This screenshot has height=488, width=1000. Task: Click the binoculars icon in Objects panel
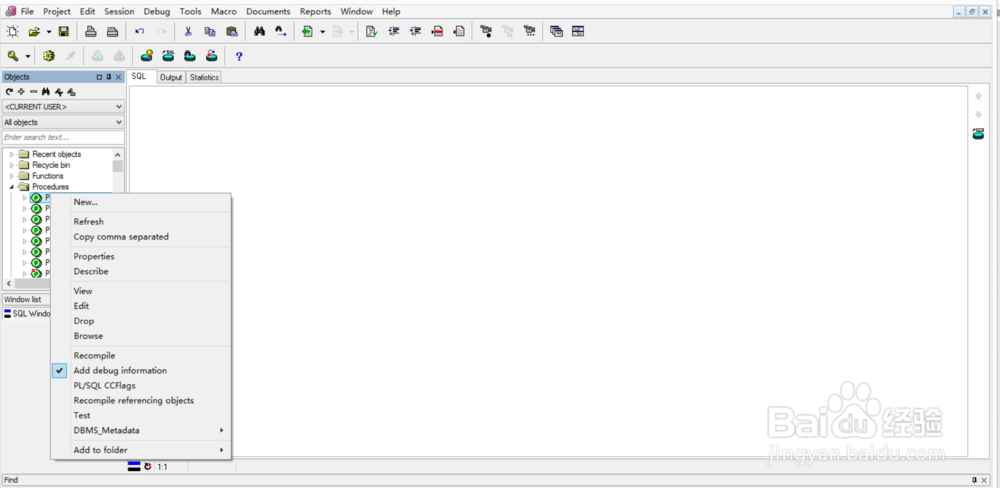click(46, 92)
